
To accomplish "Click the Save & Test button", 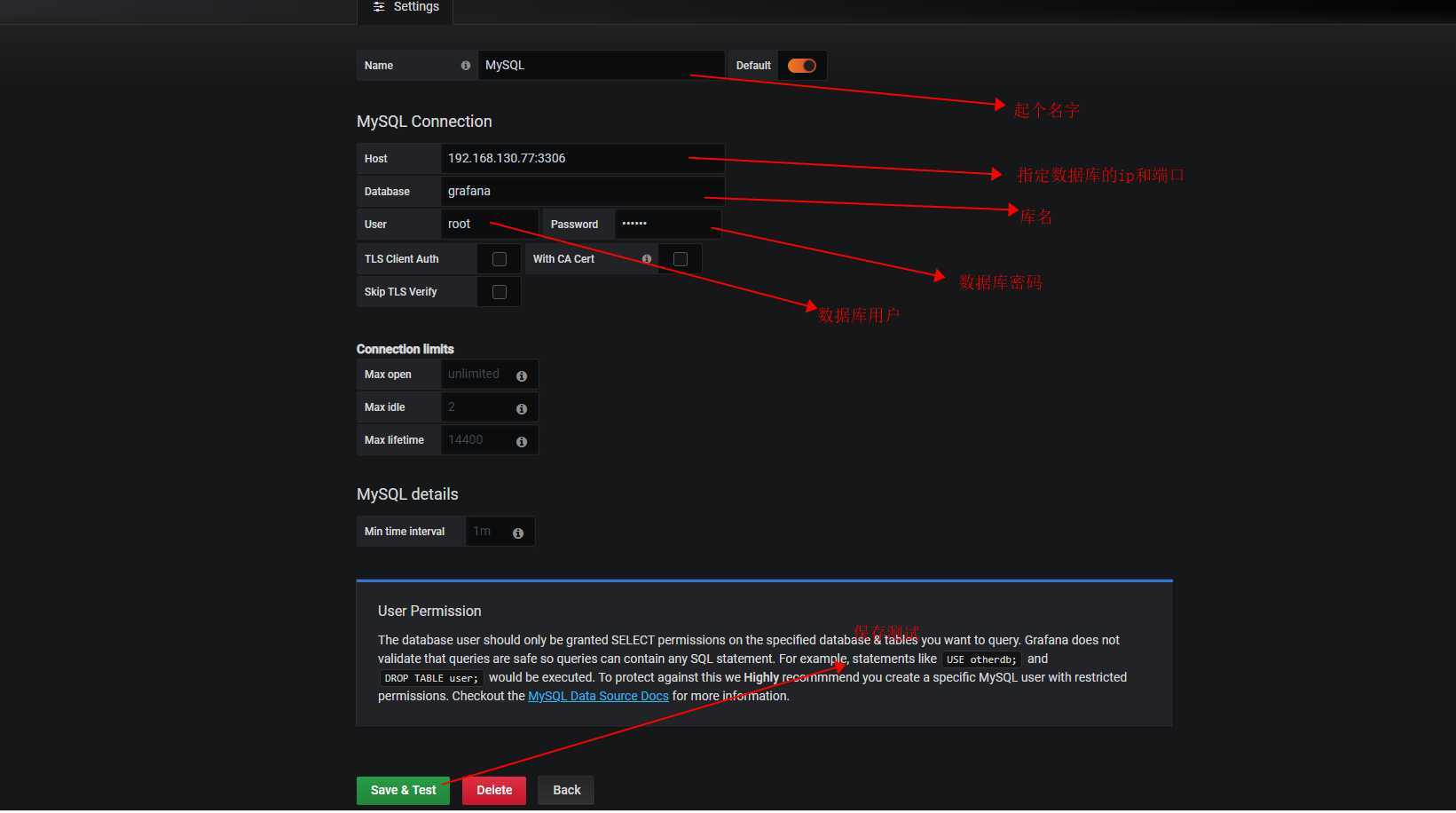I will click(403, 791).
